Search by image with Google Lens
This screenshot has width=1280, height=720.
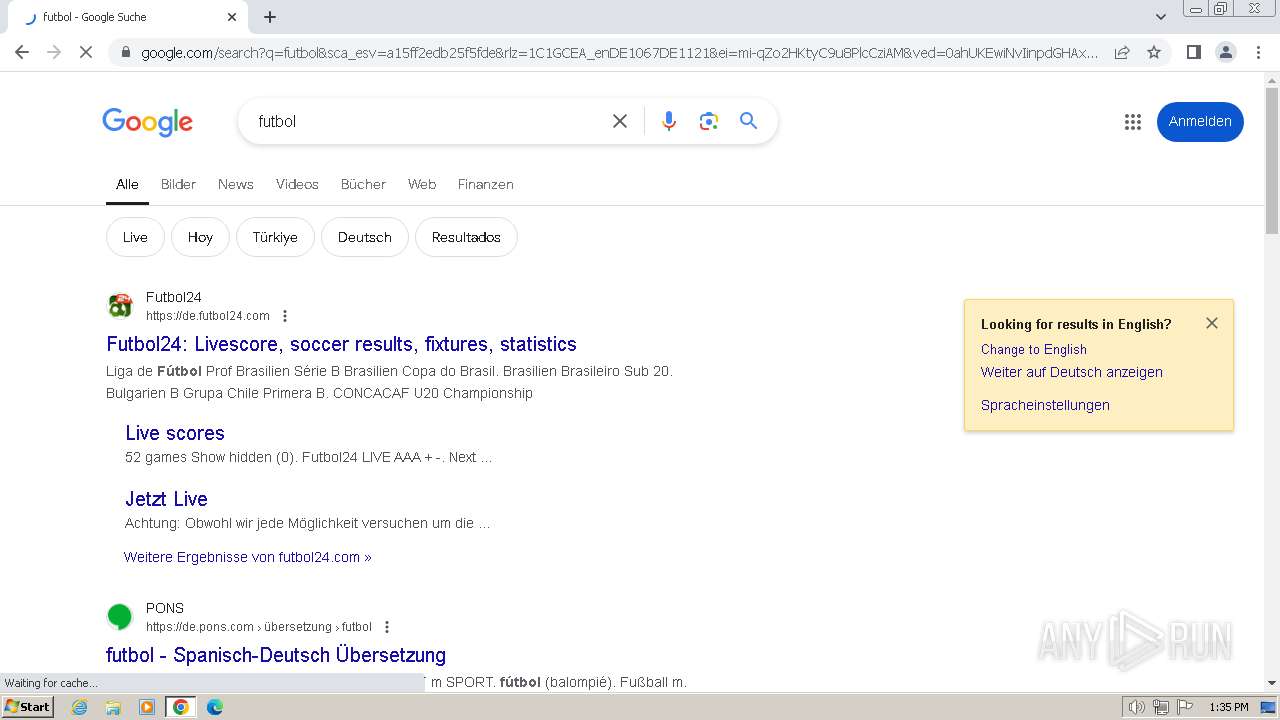(709, 121)
